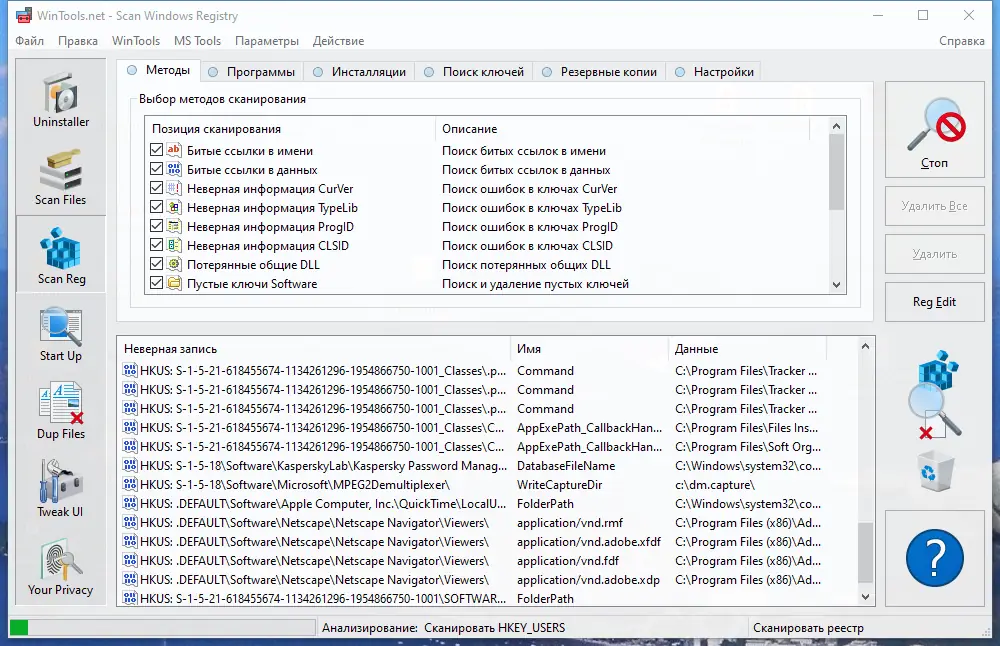Click scroll-down arrow of results list

pos(865,597)
